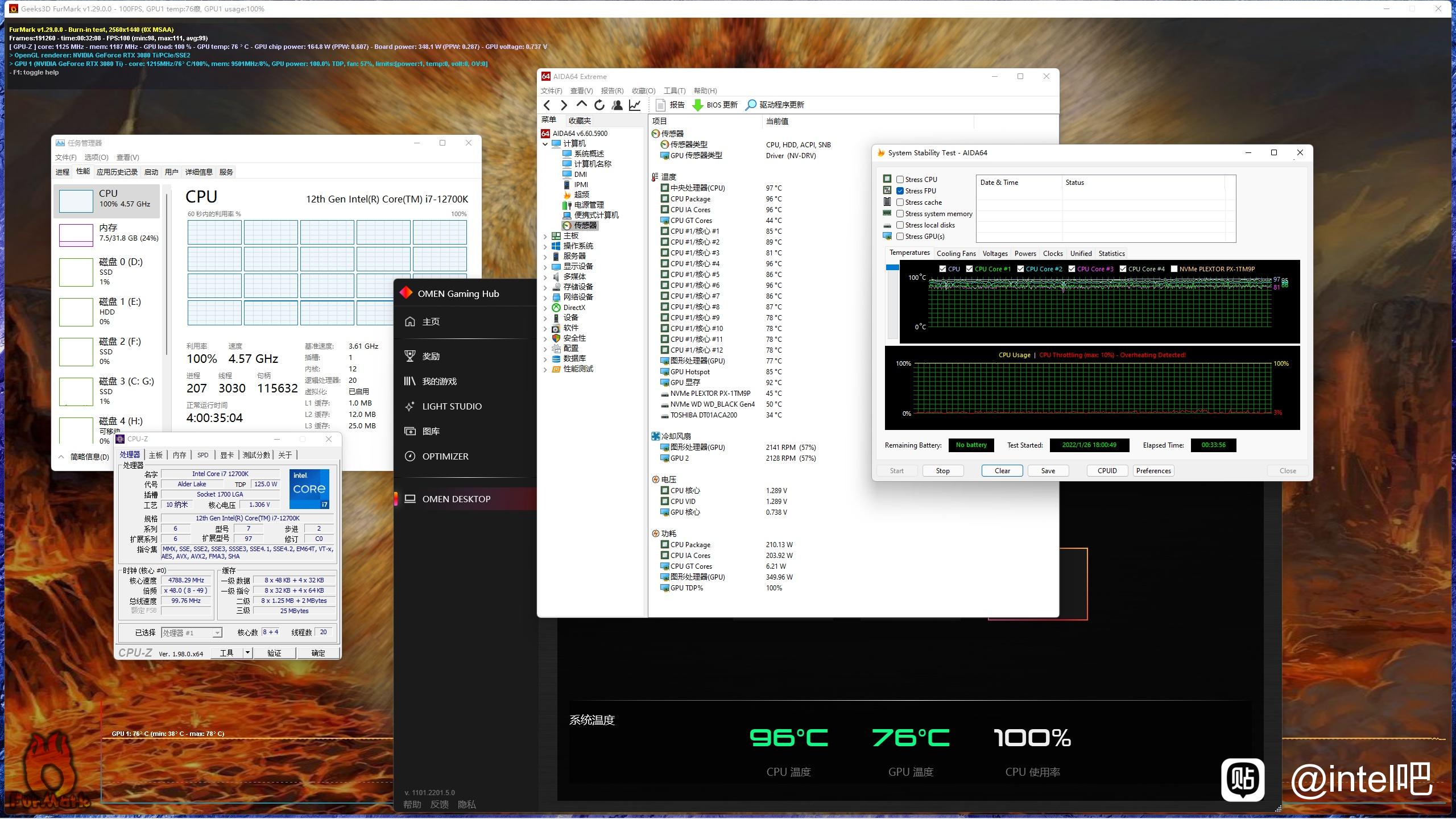Select 电源管理 tree item

tap(584, 205)
